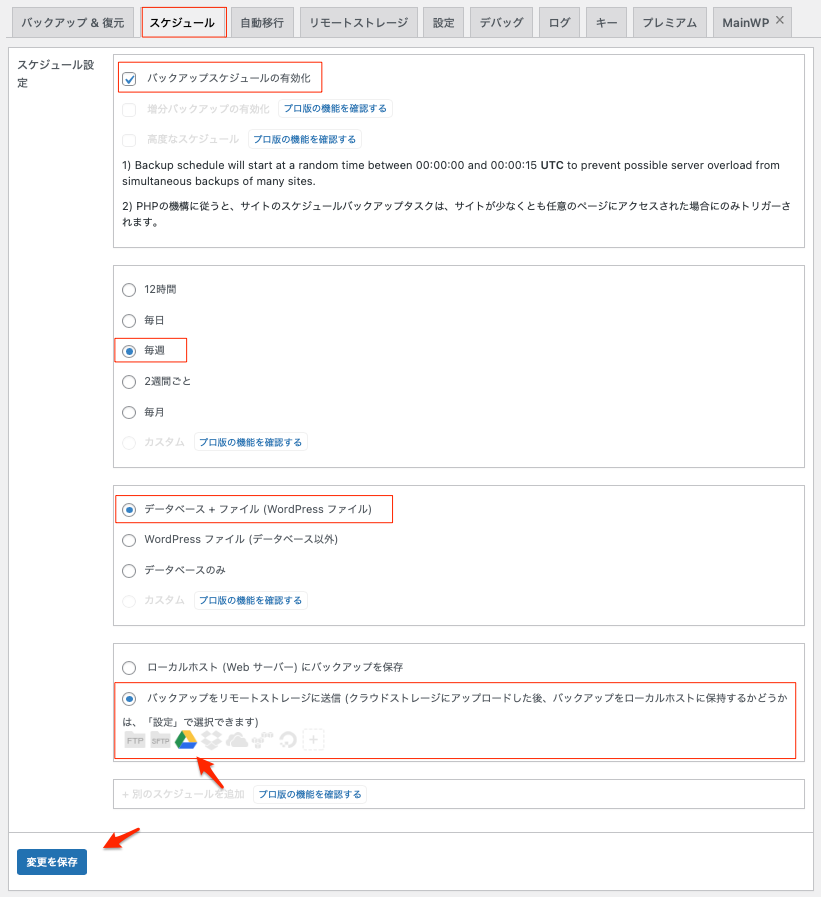Screen dimensions: 821x897
Task: Open pro features link beside 高度なスケジュール
Action: click(x=304, y=140)
